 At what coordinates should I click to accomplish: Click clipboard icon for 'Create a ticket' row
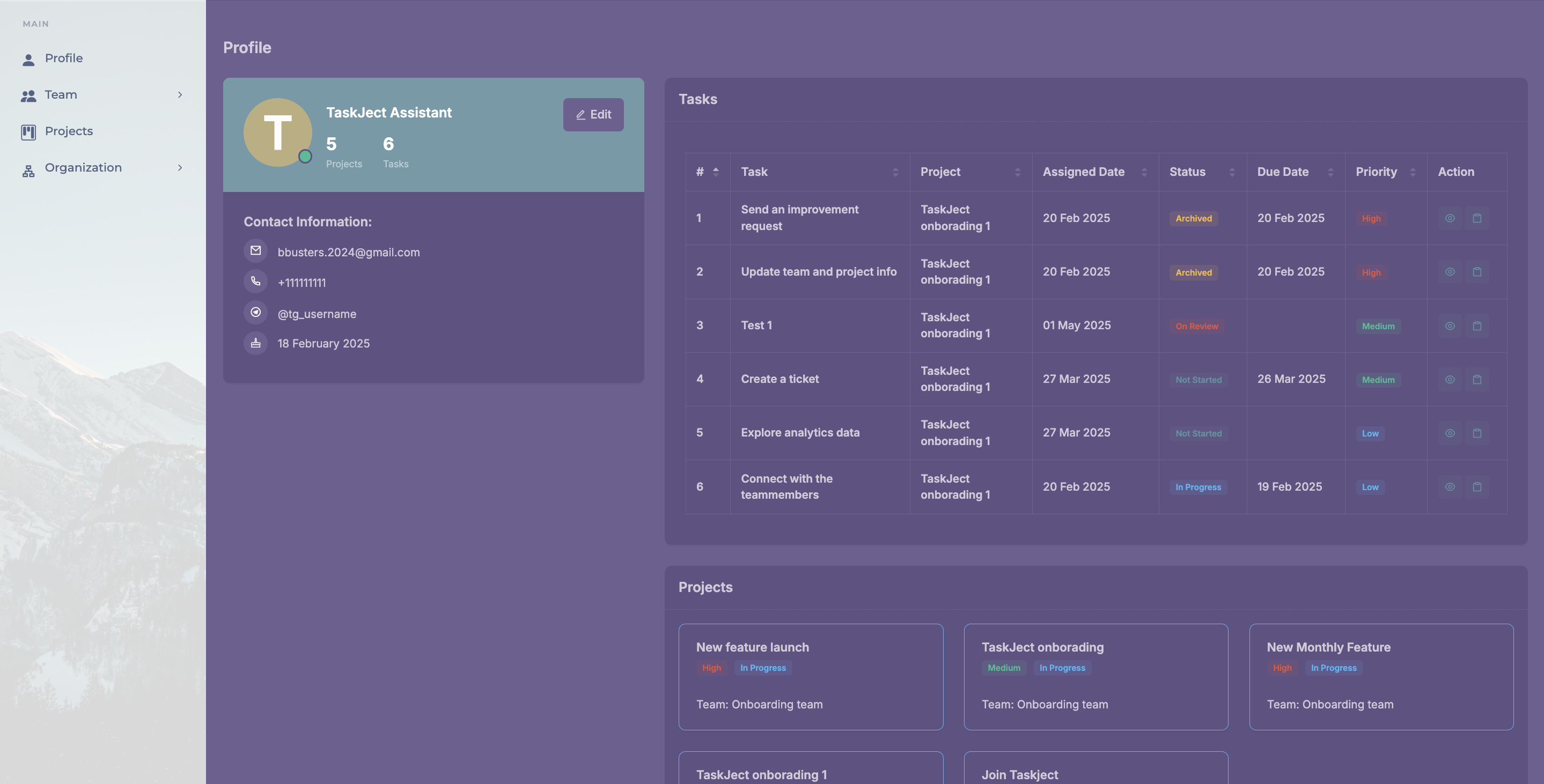(x=1477, y=379)
